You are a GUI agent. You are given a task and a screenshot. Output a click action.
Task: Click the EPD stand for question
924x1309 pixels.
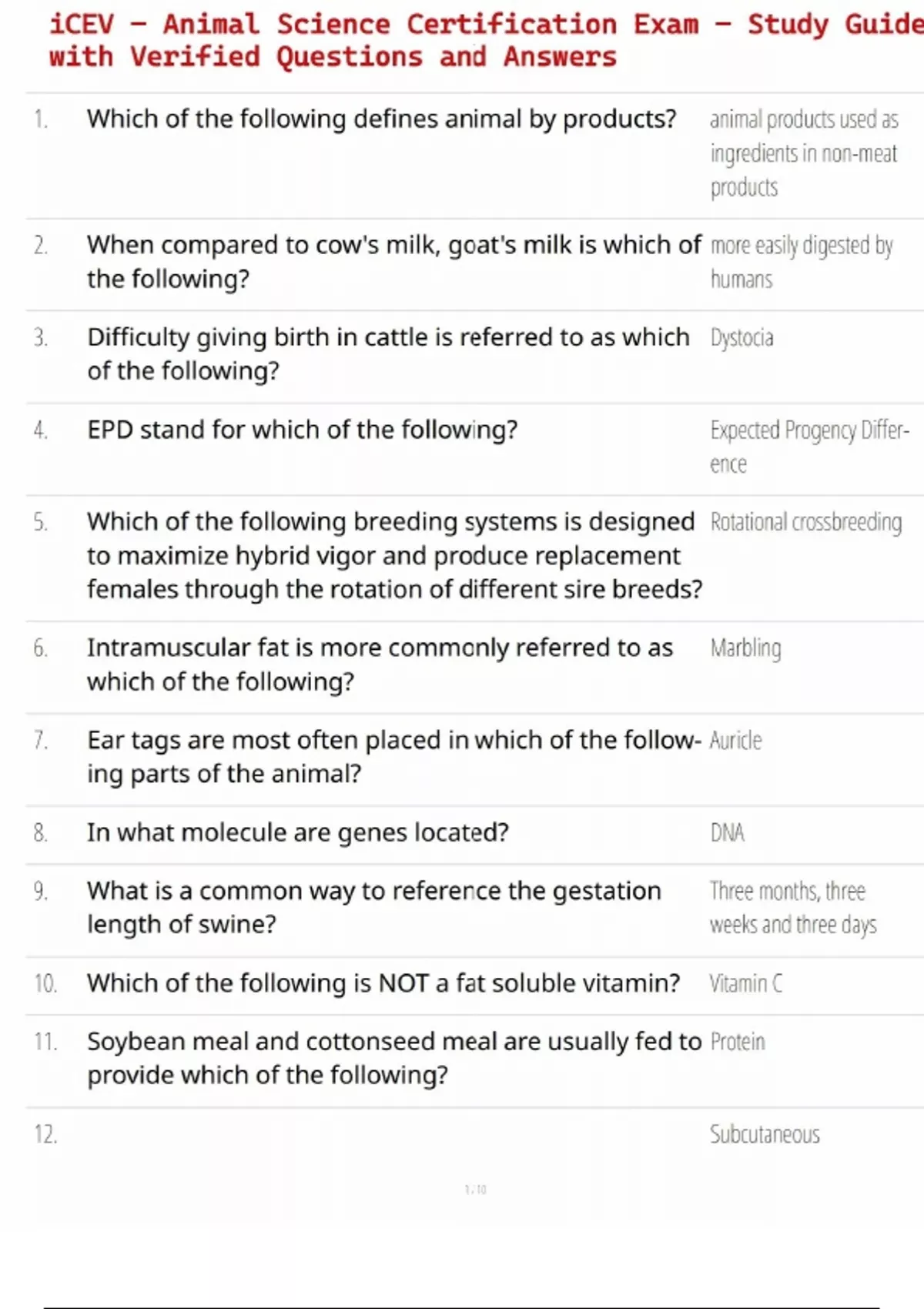(x=302, y=430)
